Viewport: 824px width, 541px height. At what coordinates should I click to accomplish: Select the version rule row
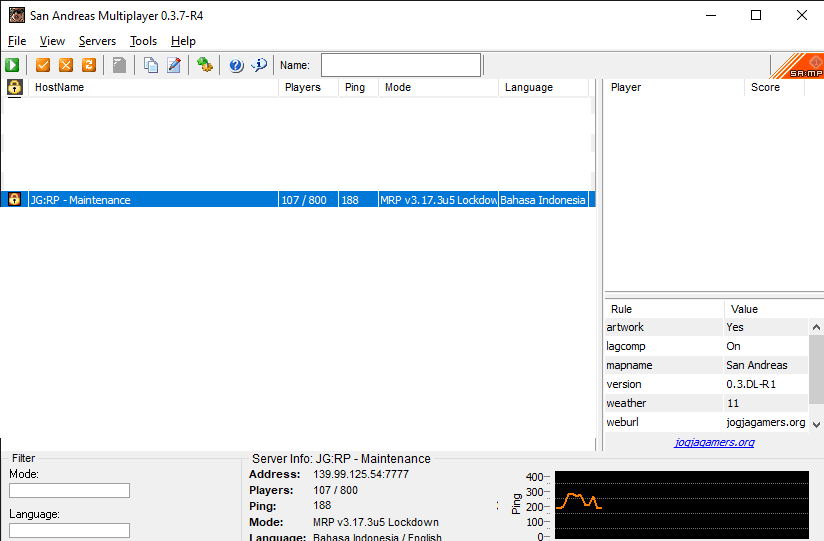pyautogui.click(x=706, y=384)
